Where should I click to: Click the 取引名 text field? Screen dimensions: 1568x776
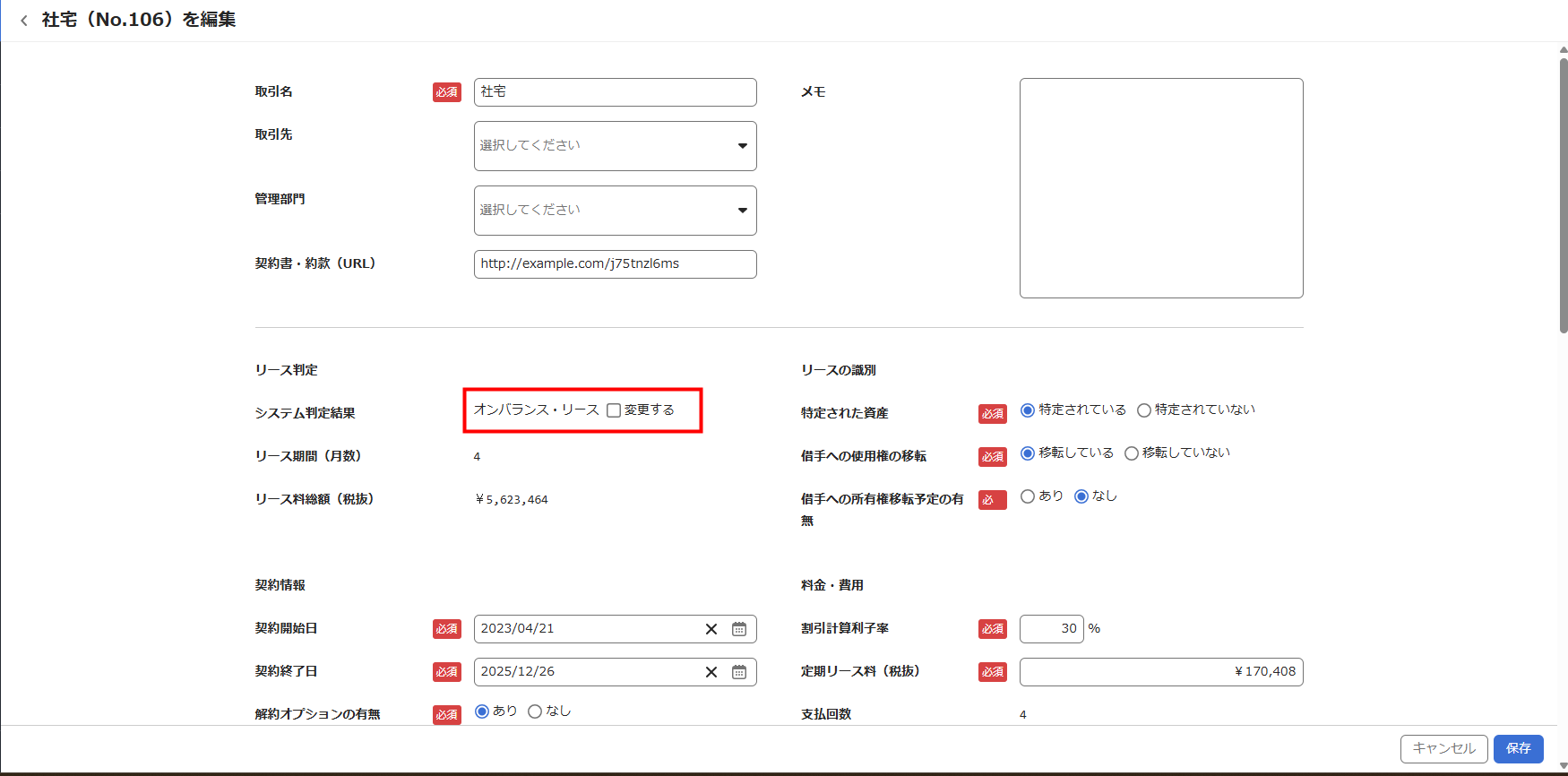click(615, 92)
